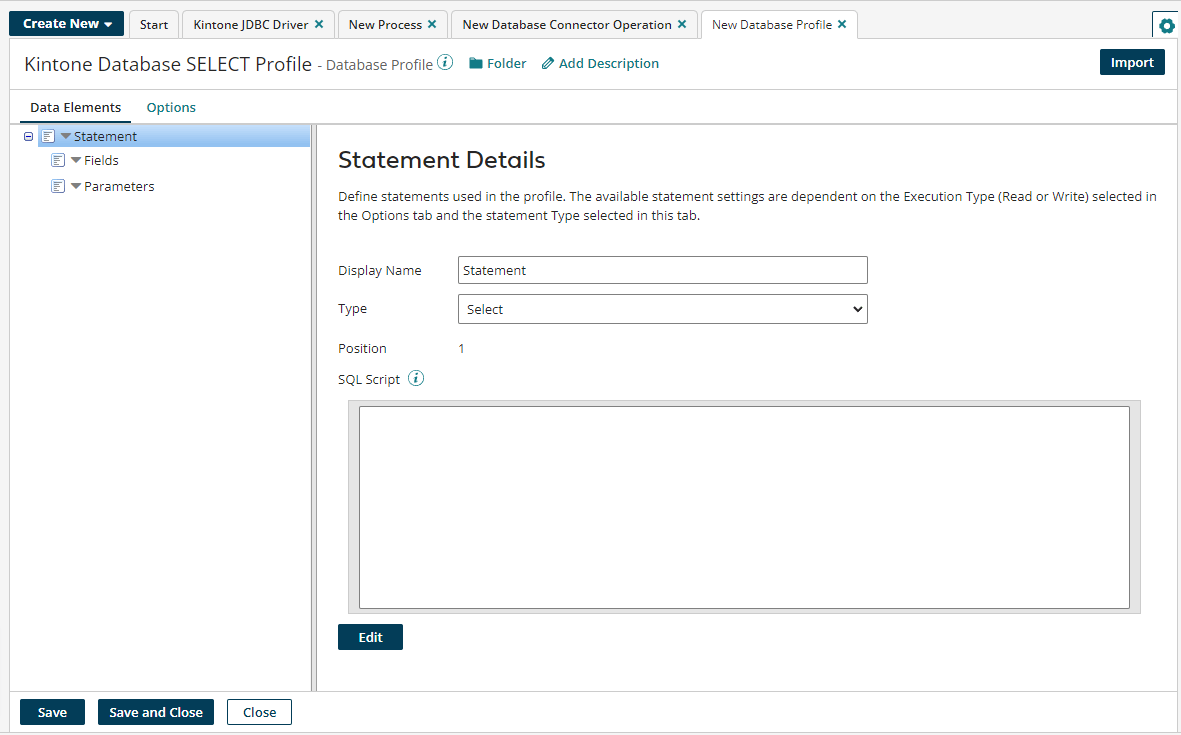This screenshot has height=735, width=1181.
Task: Close the New Process tab
Action: pyautogui.click(x=432, y=24)
